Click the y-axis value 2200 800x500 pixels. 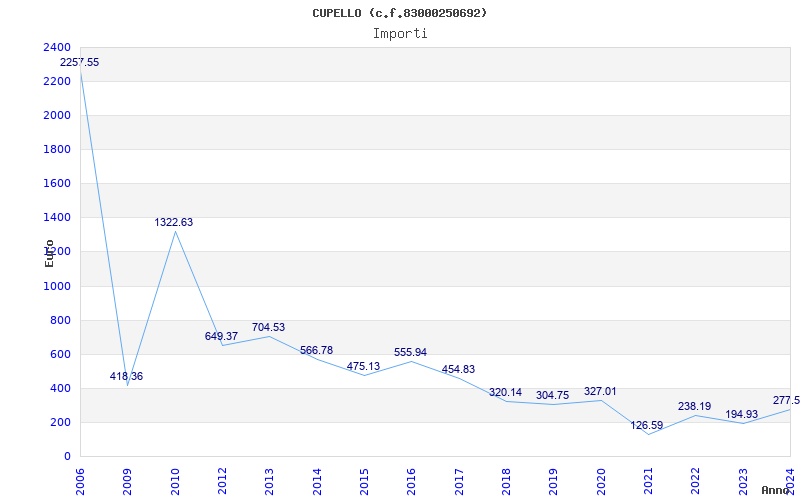pos(58,81)
